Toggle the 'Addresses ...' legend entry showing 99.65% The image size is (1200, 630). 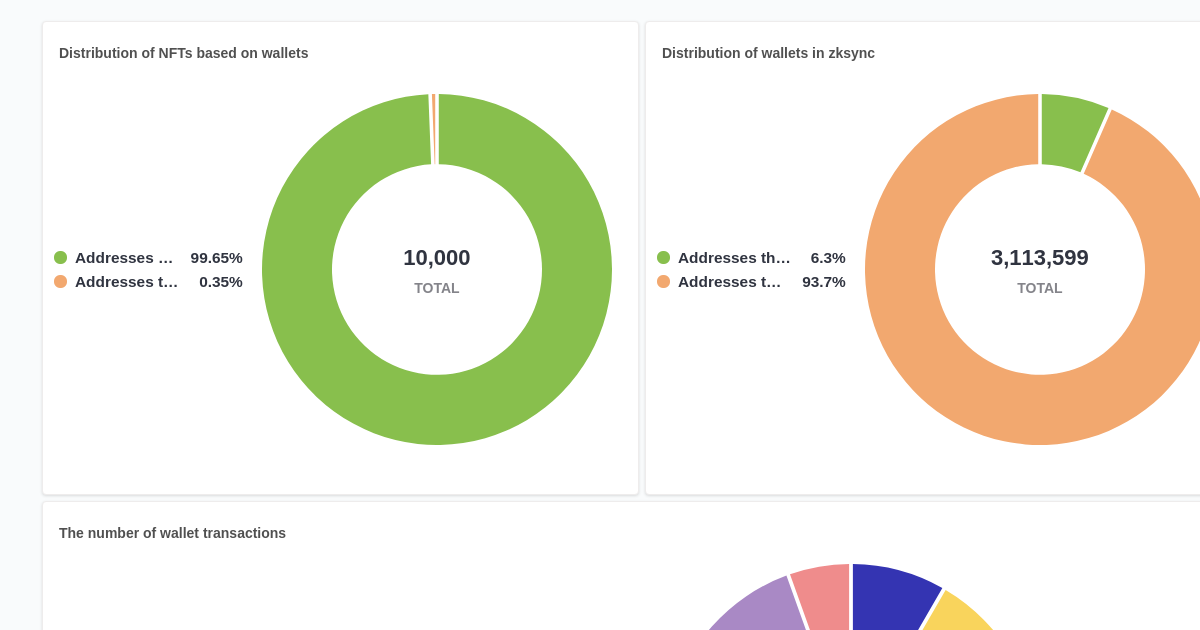tap(125, 258)
